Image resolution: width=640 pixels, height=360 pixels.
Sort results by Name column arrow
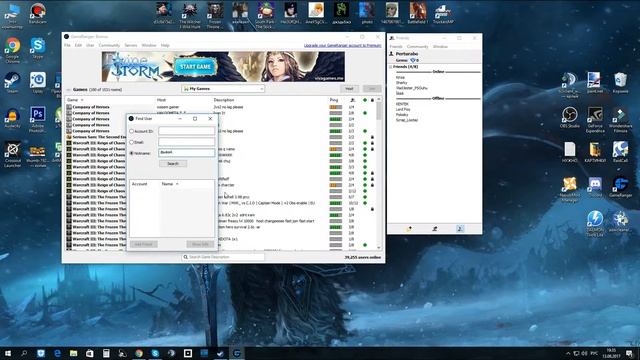pos(177,184)
